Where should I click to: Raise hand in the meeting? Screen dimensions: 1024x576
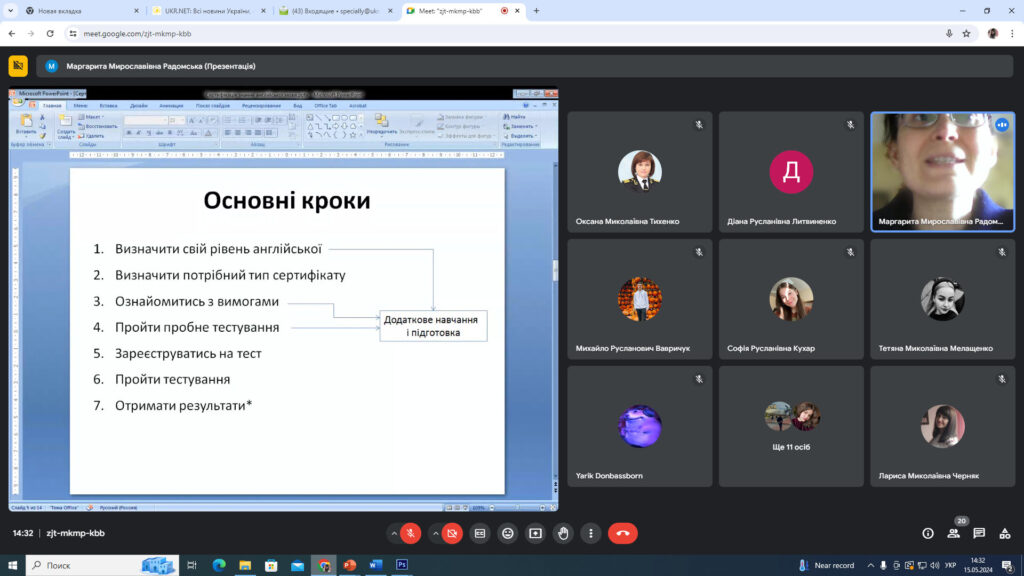point(563,534)
